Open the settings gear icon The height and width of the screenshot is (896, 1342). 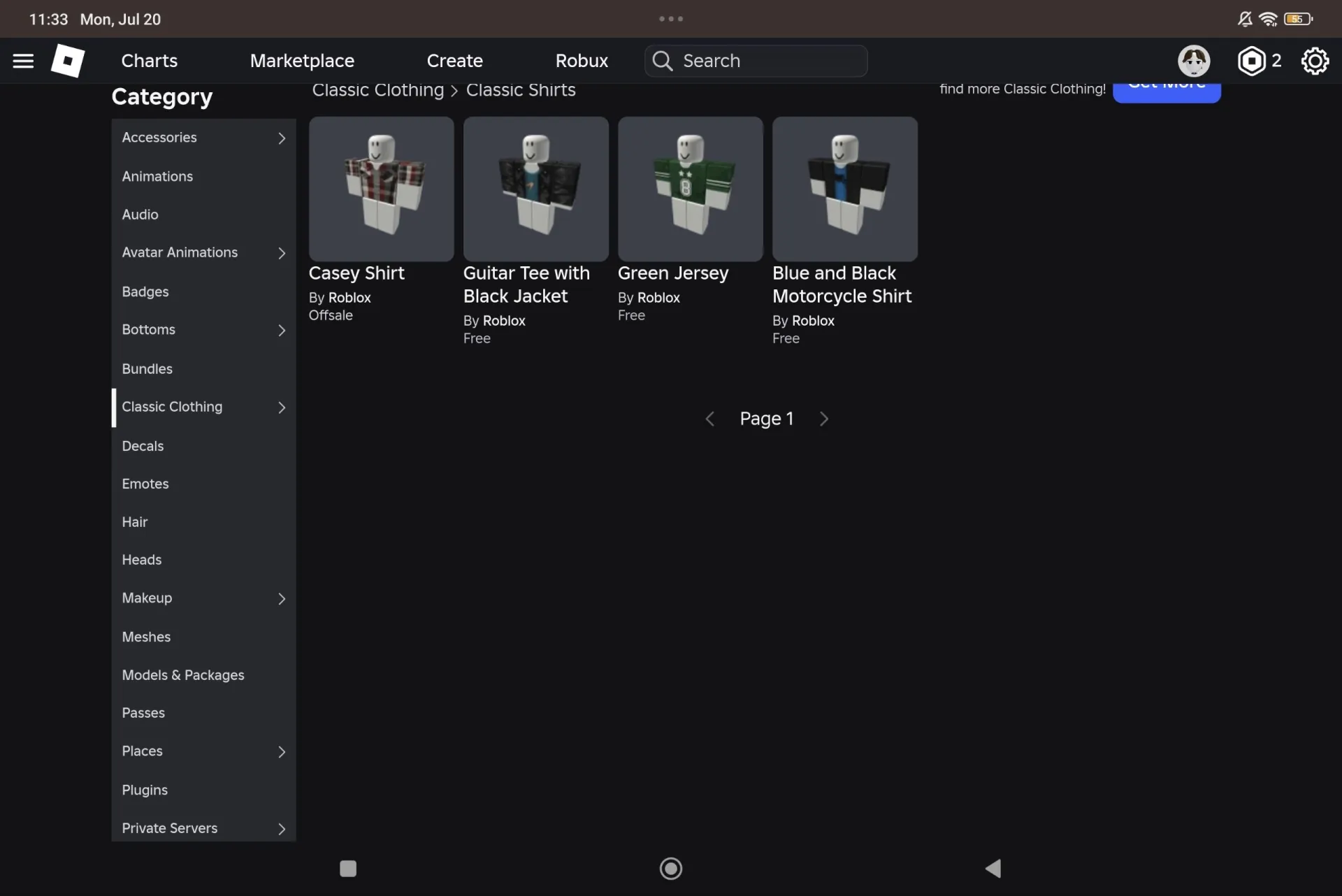point(1315,61)
